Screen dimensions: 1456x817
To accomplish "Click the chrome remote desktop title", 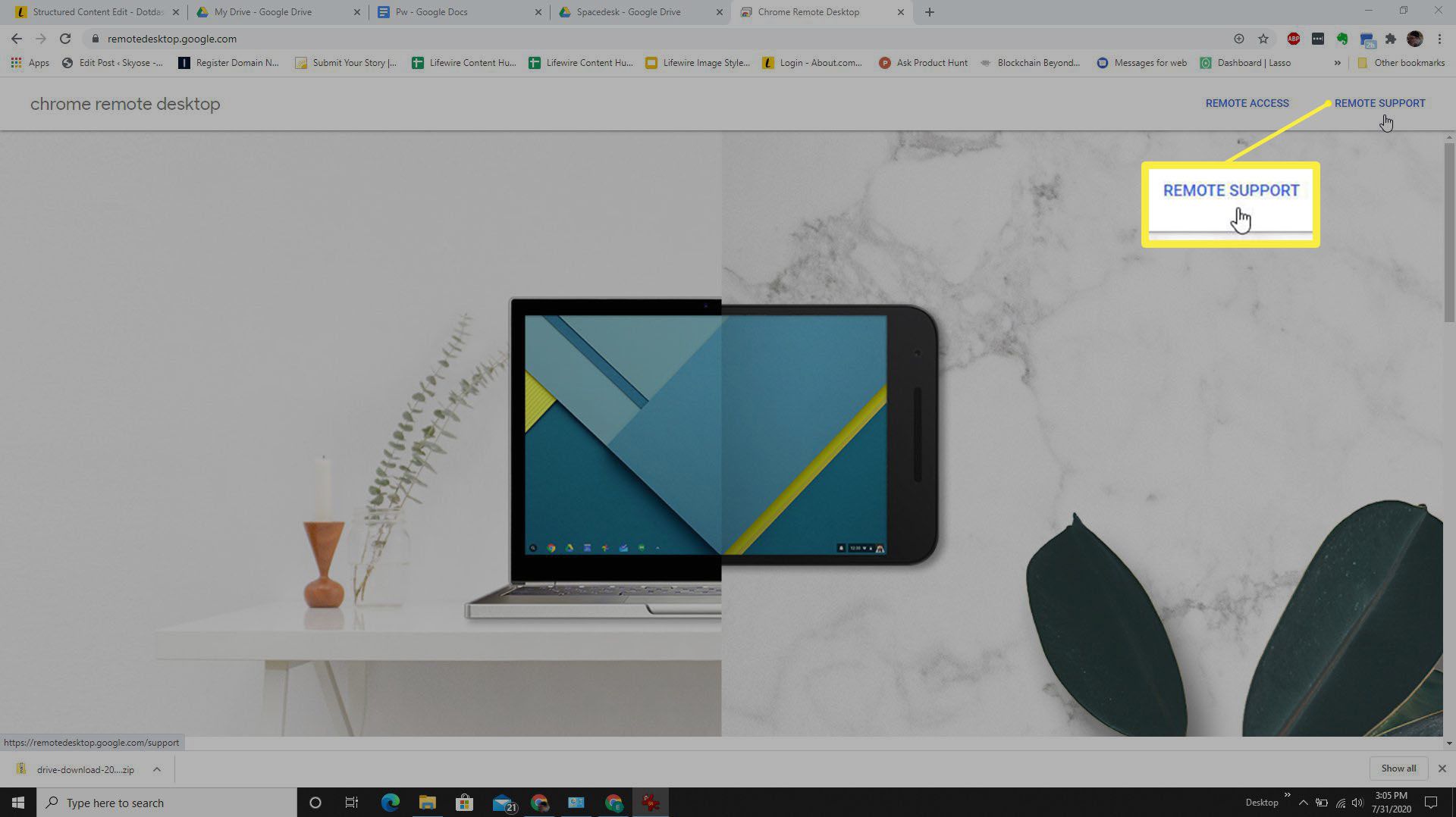I will coord(125,104).
